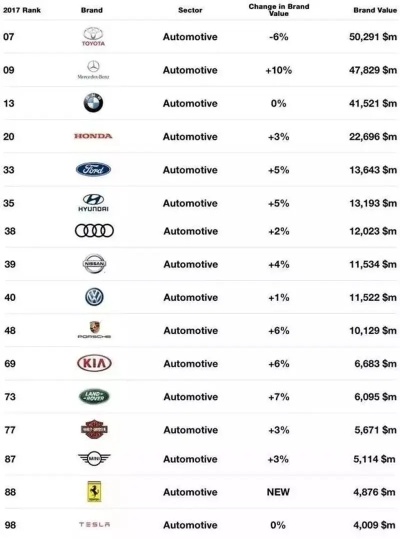Select the Tesla wordmark logo
400x539 pixels.
coord(94,525)
